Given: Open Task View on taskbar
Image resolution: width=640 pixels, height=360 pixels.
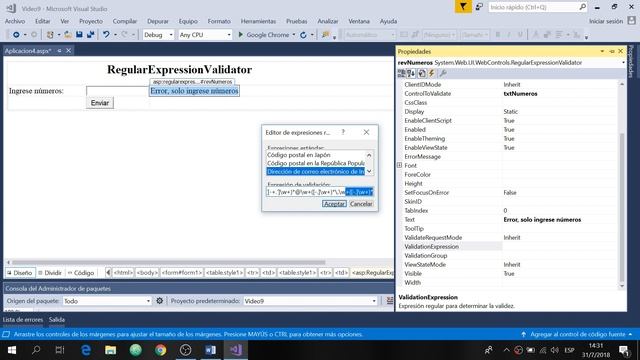Looking at the screenshot, I should tap(60, 350).
